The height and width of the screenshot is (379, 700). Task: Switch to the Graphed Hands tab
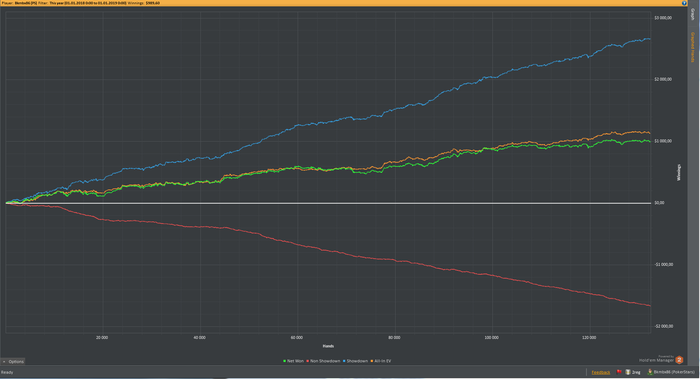[x=693, y=47]
